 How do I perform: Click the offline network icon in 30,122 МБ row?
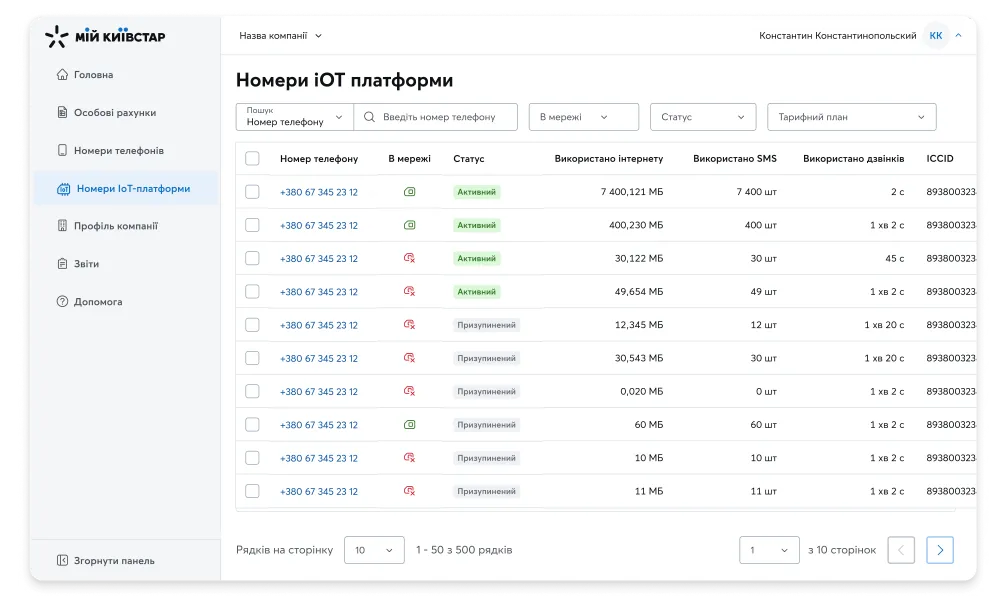(x=409, y=258)
